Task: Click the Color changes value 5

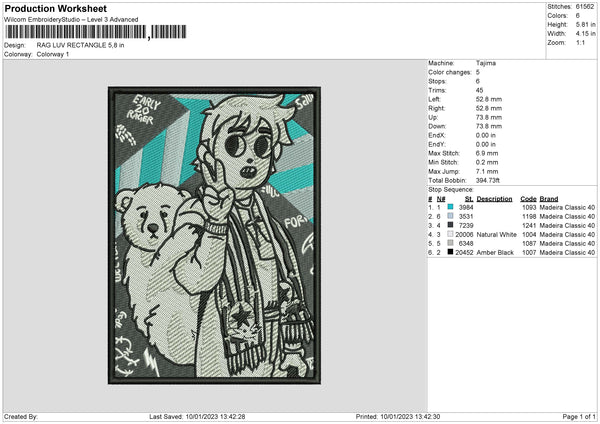Action: [x=478, y=72]
